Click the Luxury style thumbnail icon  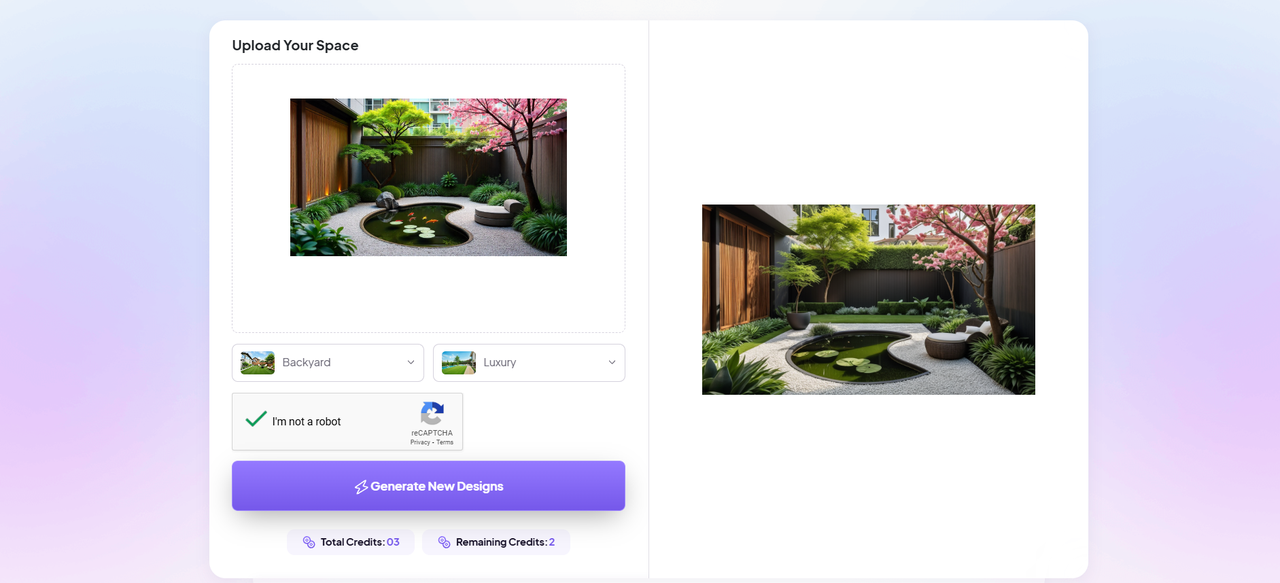click(x=458, y=362)
